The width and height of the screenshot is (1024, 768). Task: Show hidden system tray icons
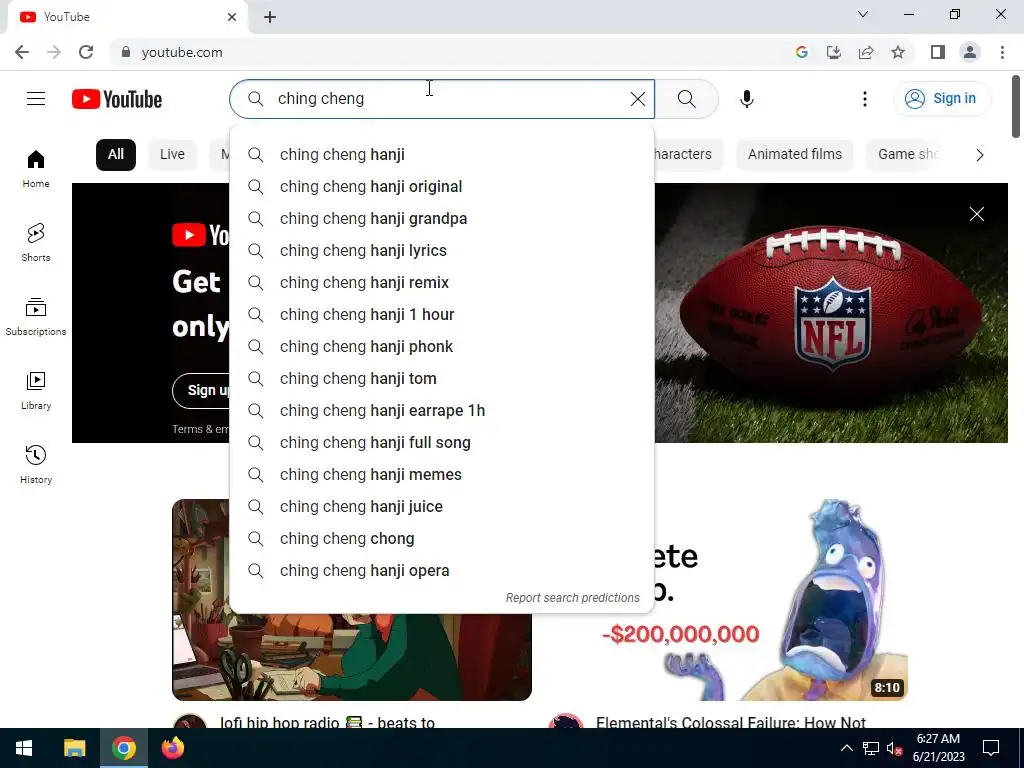[846, 748]
